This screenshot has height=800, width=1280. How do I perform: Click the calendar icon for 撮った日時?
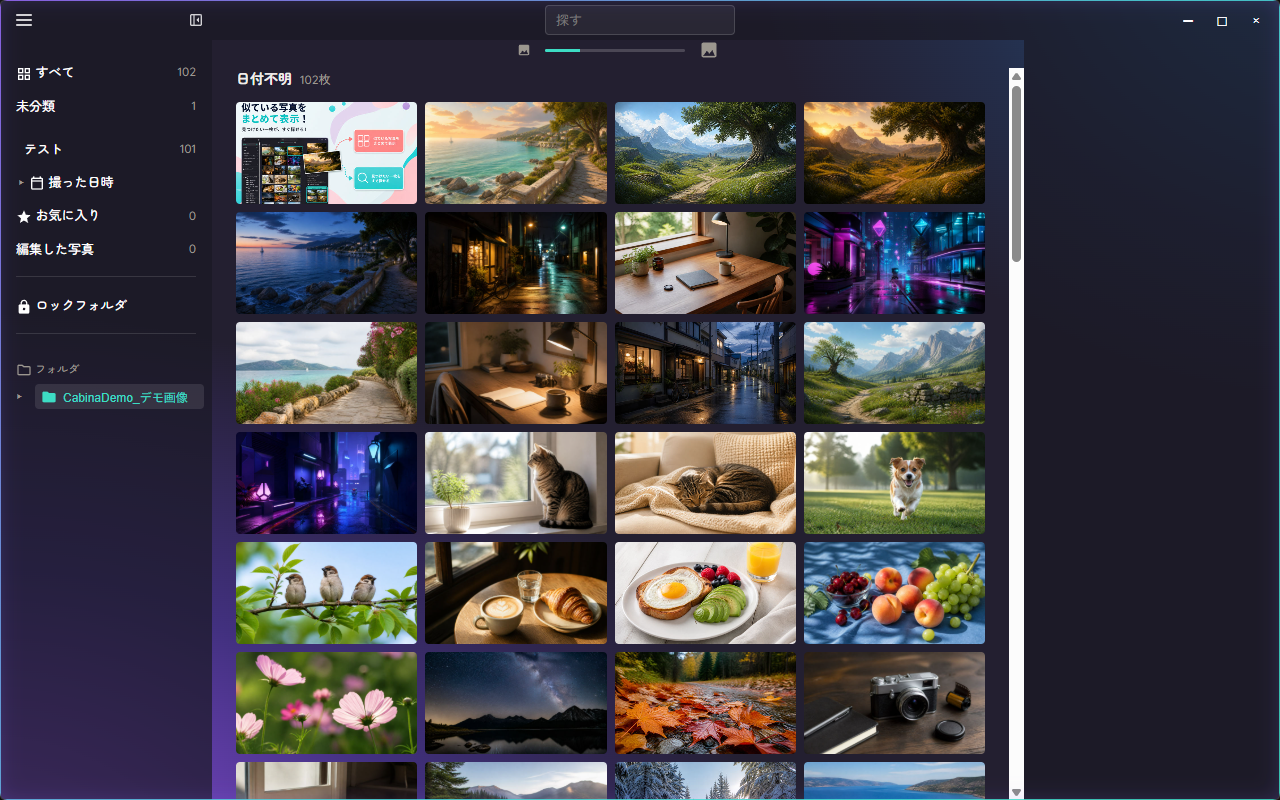coord(37,183)
